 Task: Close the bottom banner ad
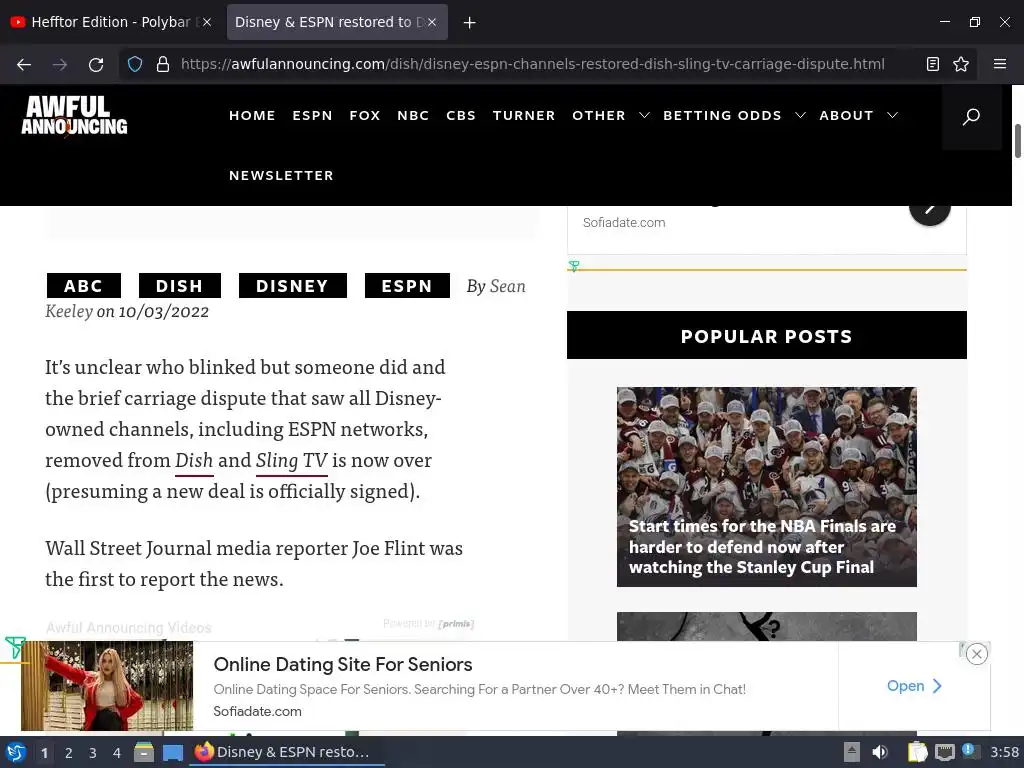(x=976, y=654)
